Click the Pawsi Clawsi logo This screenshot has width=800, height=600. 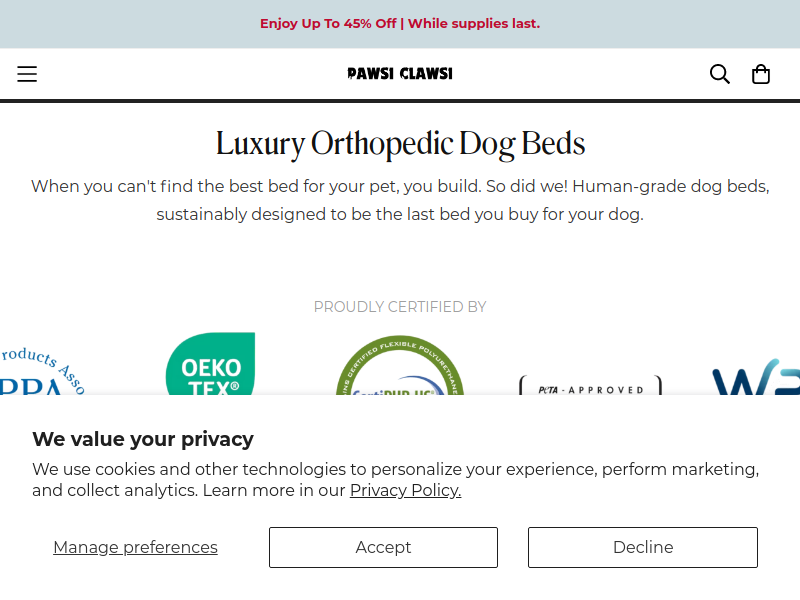pos(400,74)
